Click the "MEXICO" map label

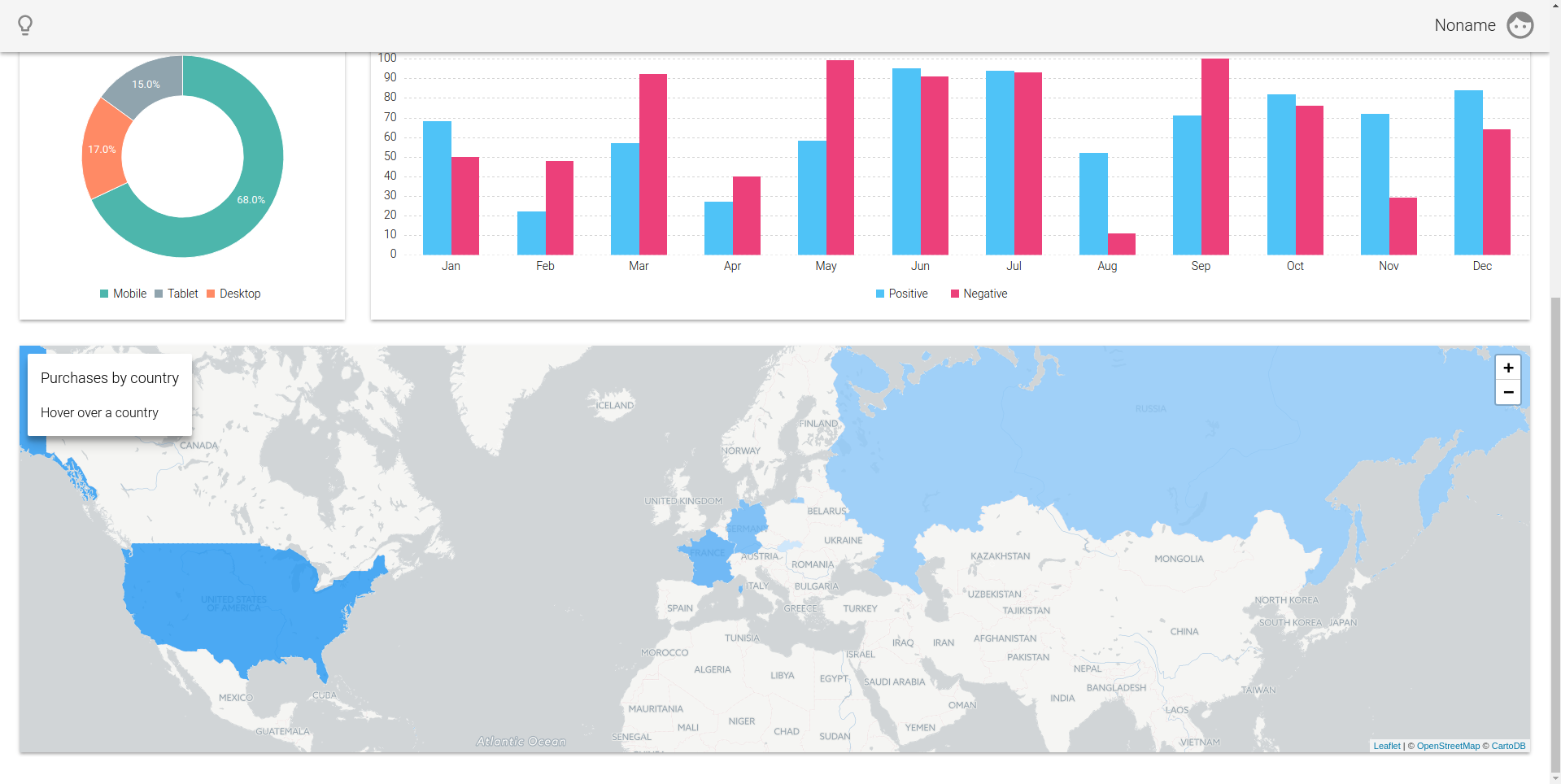tap(236, 698)
